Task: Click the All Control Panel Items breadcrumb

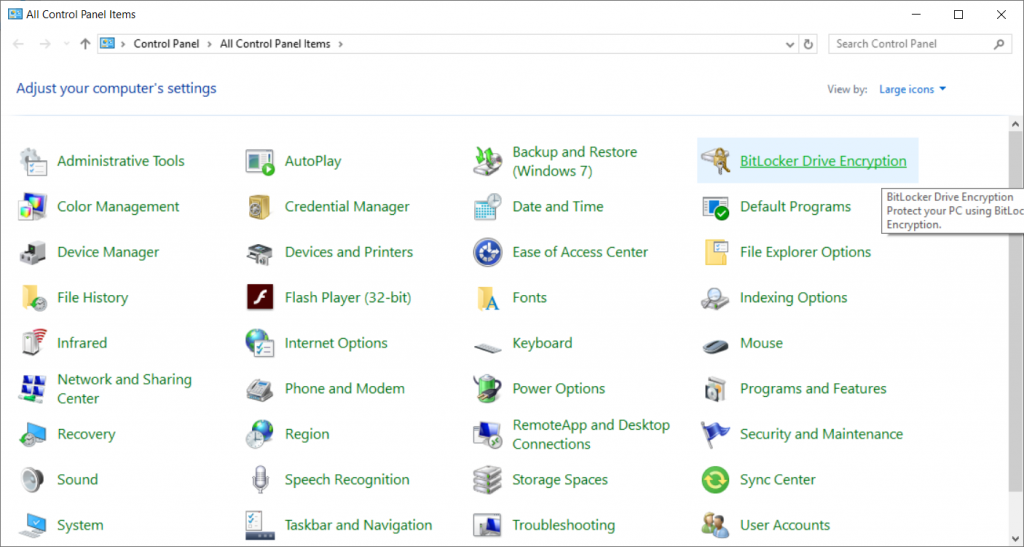Action: [275, 44]
